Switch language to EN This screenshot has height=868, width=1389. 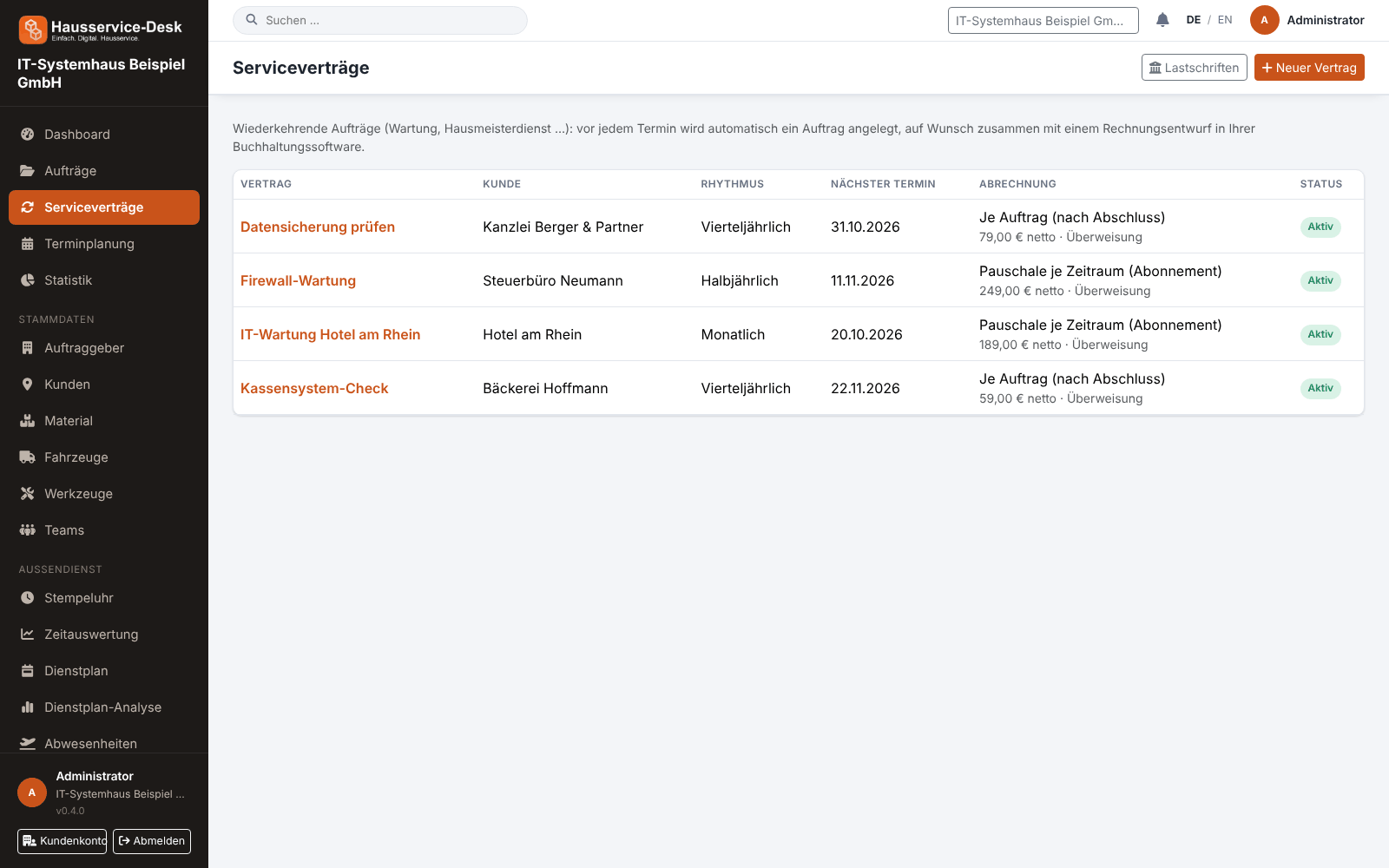1225,20
